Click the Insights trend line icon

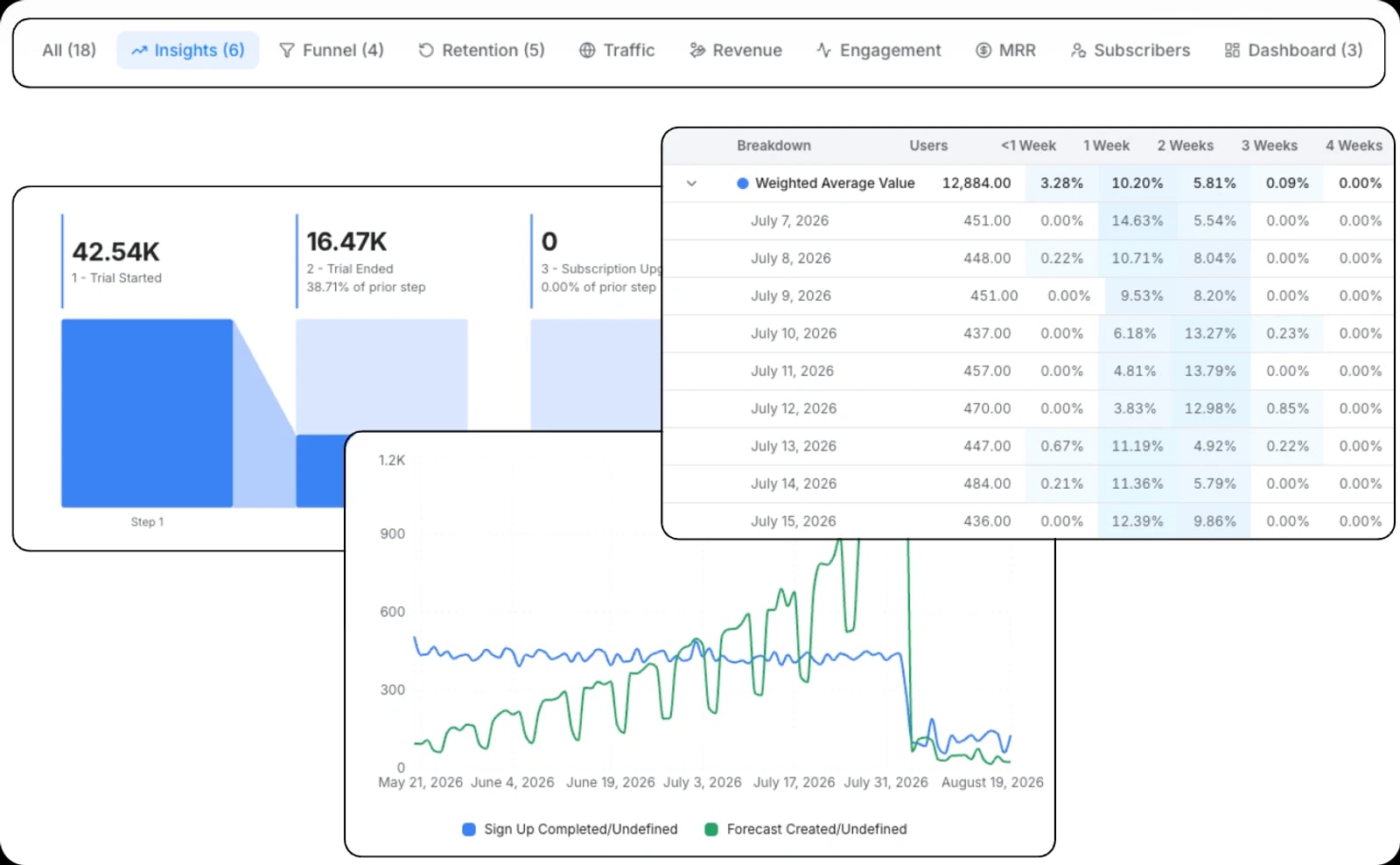pyautogui.click(x=139, y=51)
